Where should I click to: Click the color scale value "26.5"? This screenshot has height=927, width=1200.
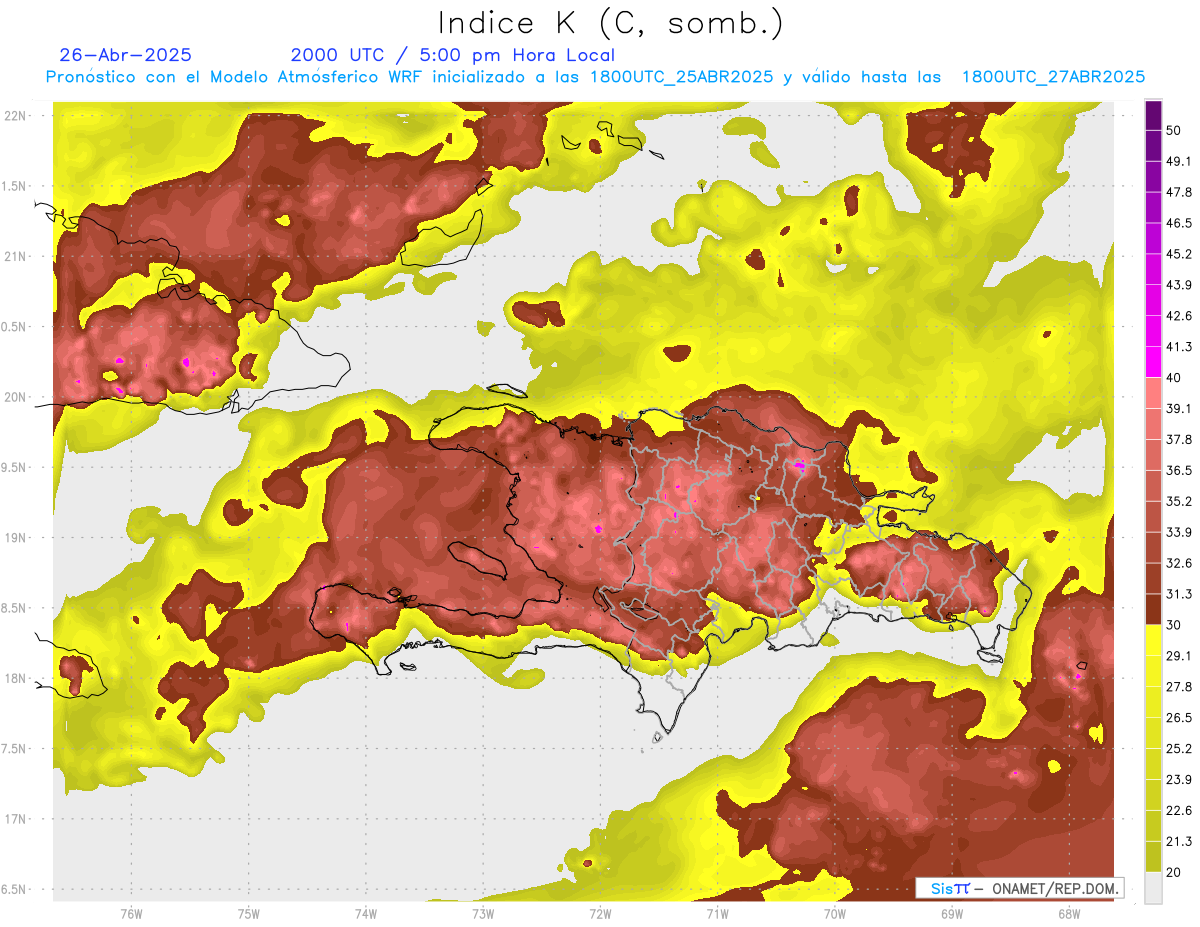point(1179,717)
